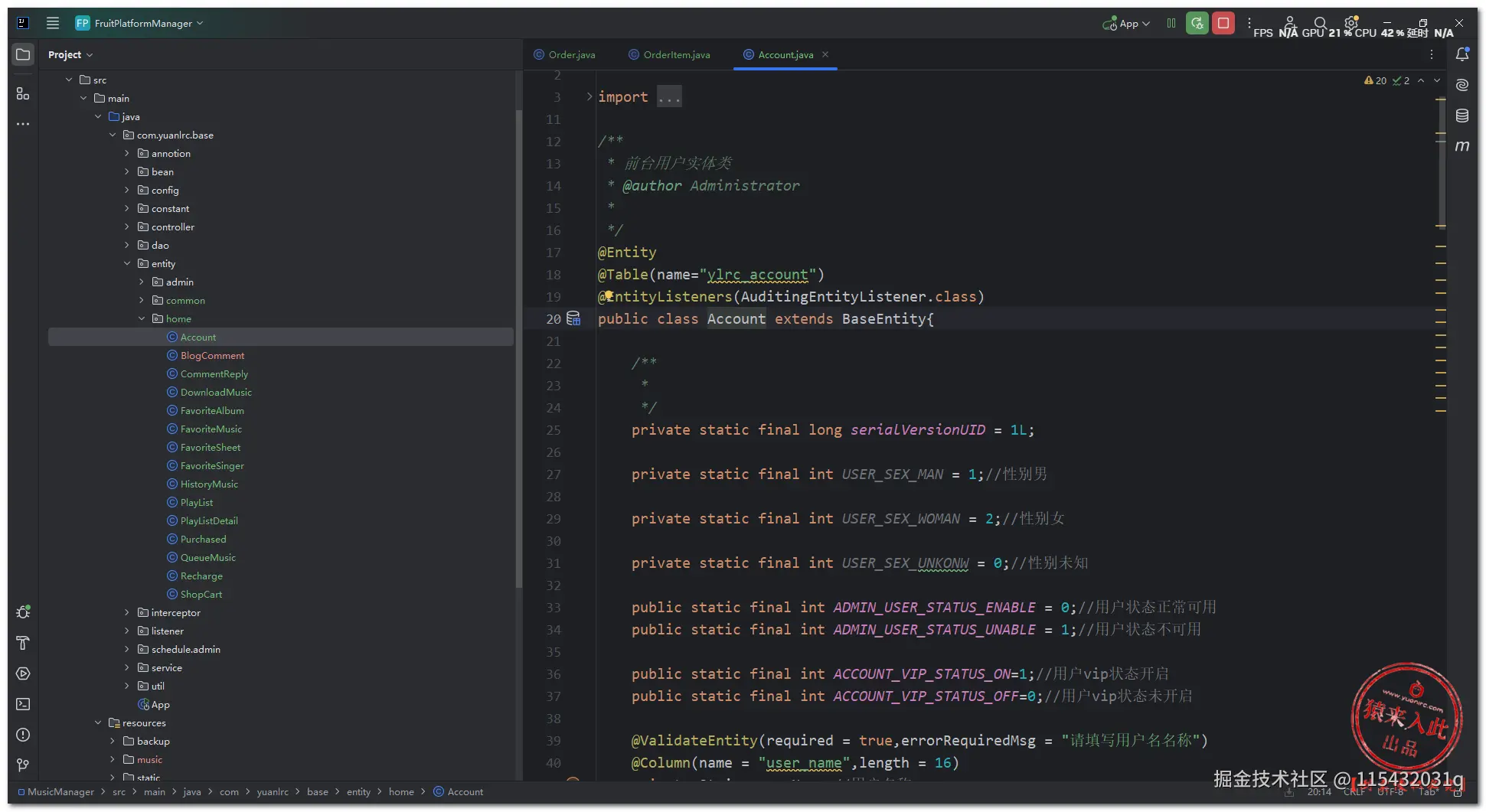Click the yuanlrc breadcrumb
This screenshot has height=812, width=1486.
point(273,791)
